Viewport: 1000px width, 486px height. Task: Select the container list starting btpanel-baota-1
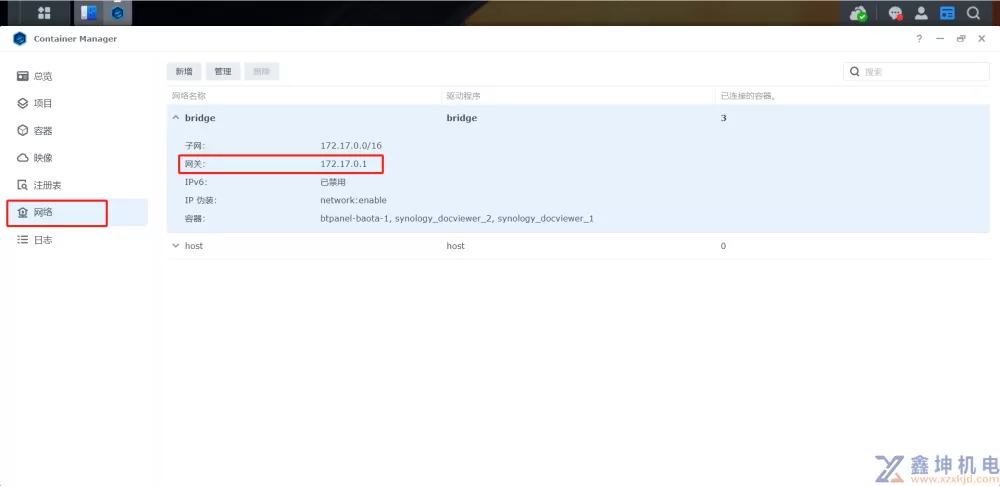tap(457, 219)
